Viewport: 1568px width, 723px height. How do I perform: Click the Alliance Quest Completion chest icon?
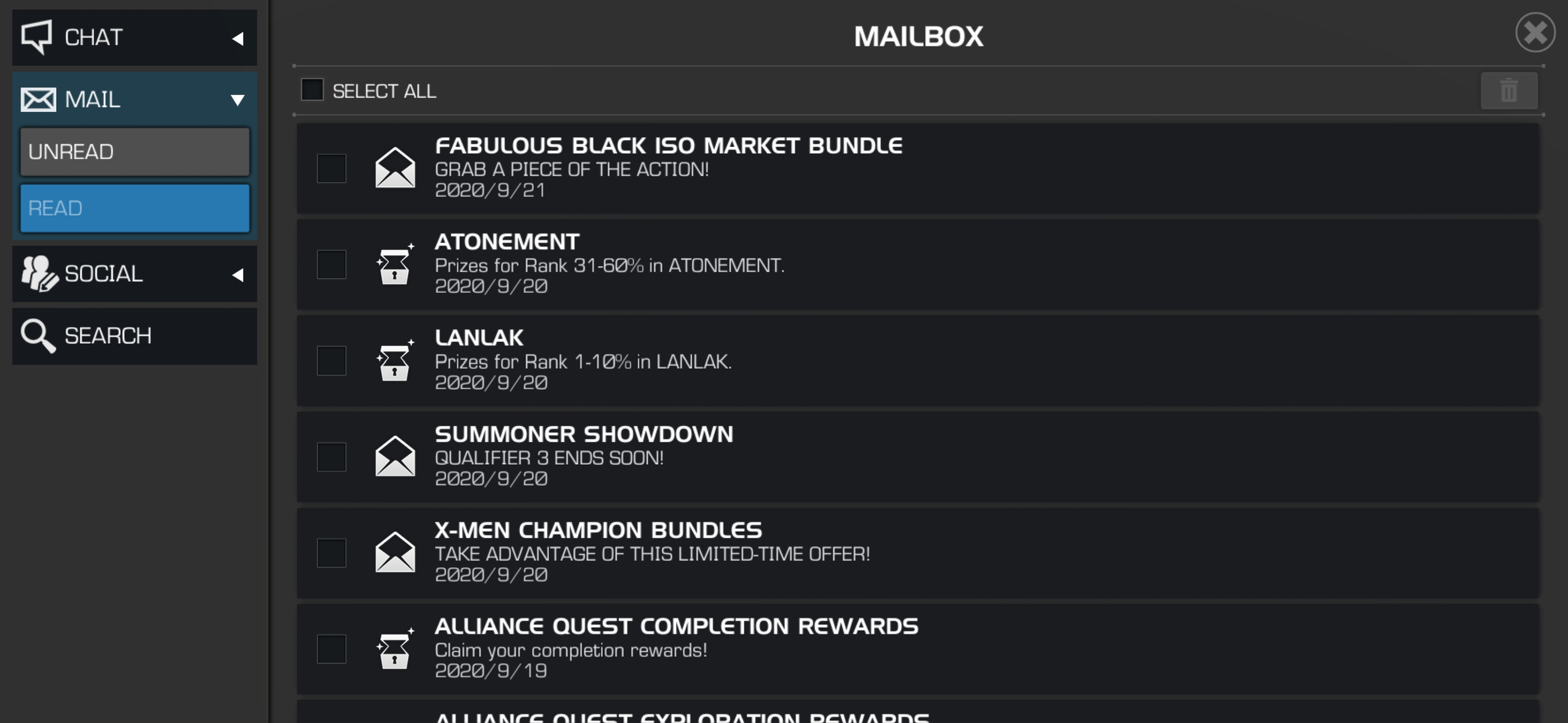[x=395, y=649]
